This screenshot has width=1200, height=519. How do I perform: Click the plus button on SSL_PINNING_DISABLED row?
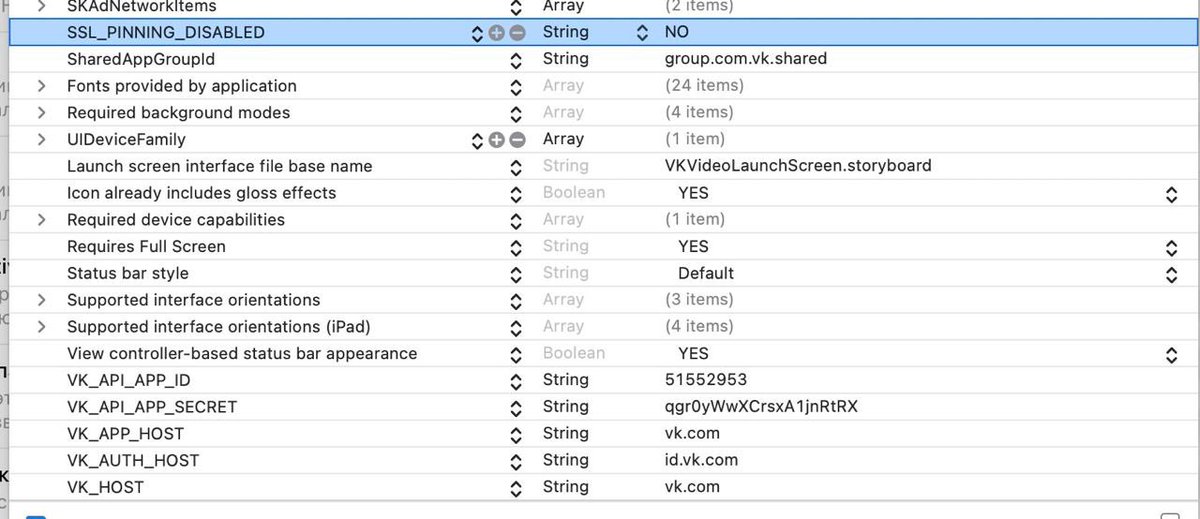point(497,33)
